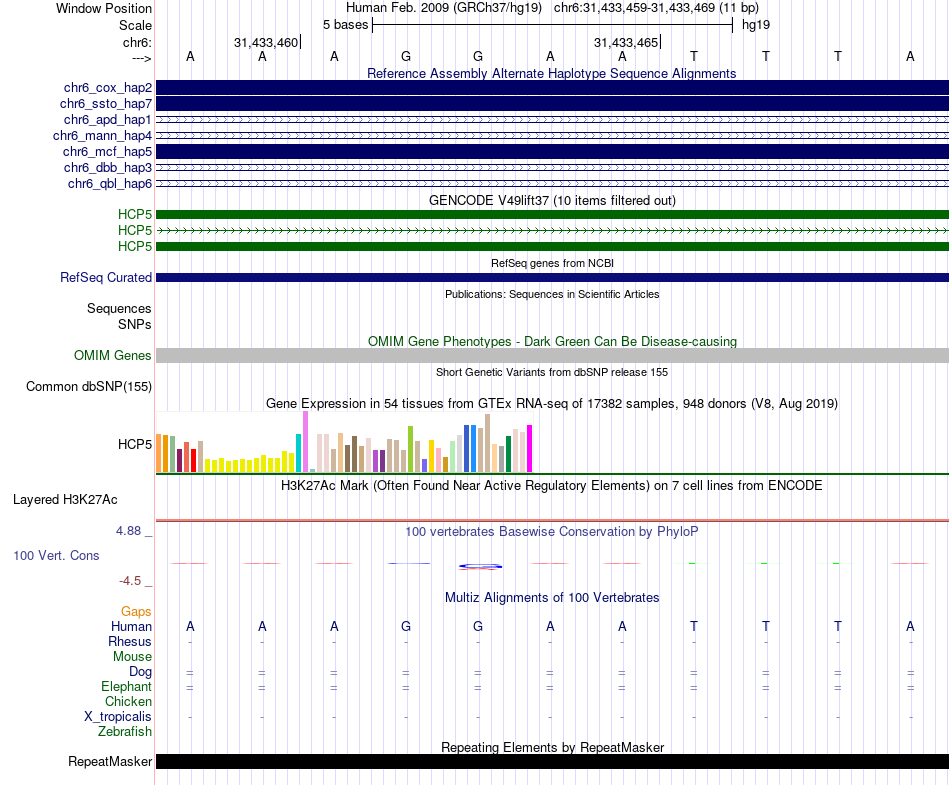The height and width of the screenshot is (785, 950).
Task: Select the Zebrafish species label
Action: point(125,731)
